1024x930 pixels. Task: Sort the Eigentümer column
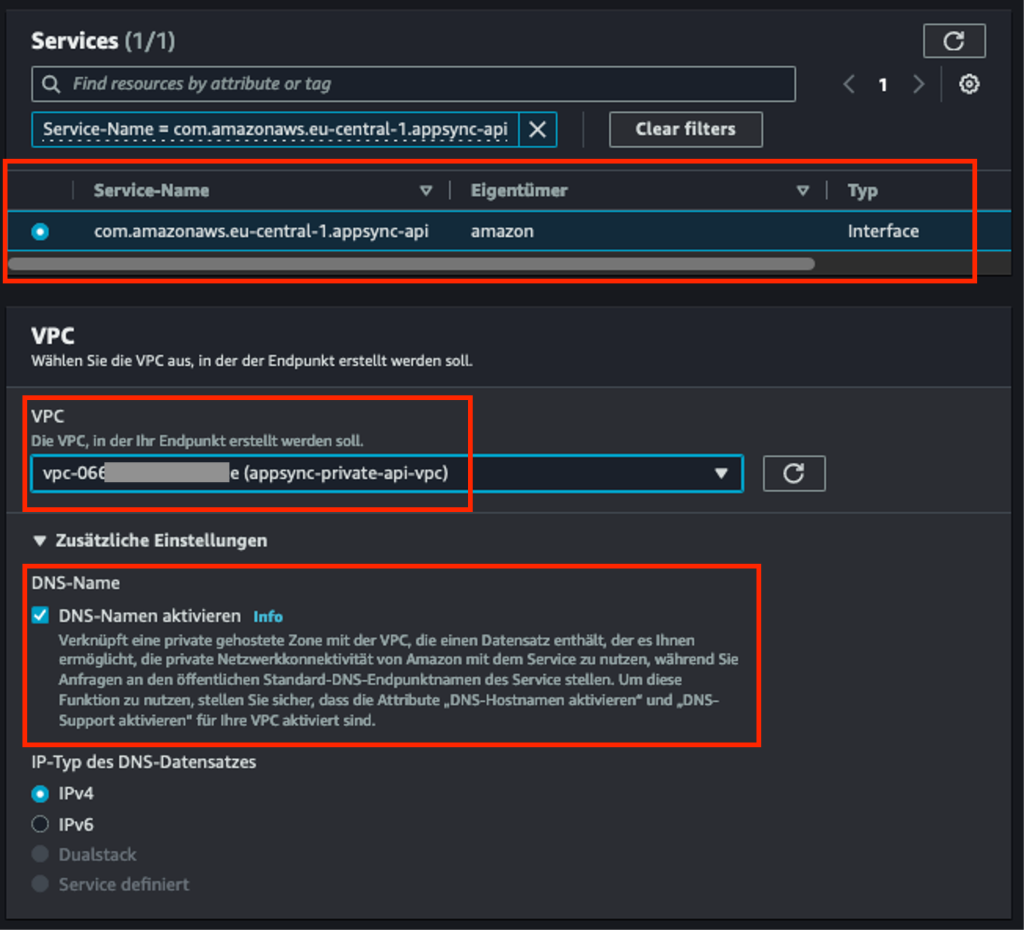(804, 190)
